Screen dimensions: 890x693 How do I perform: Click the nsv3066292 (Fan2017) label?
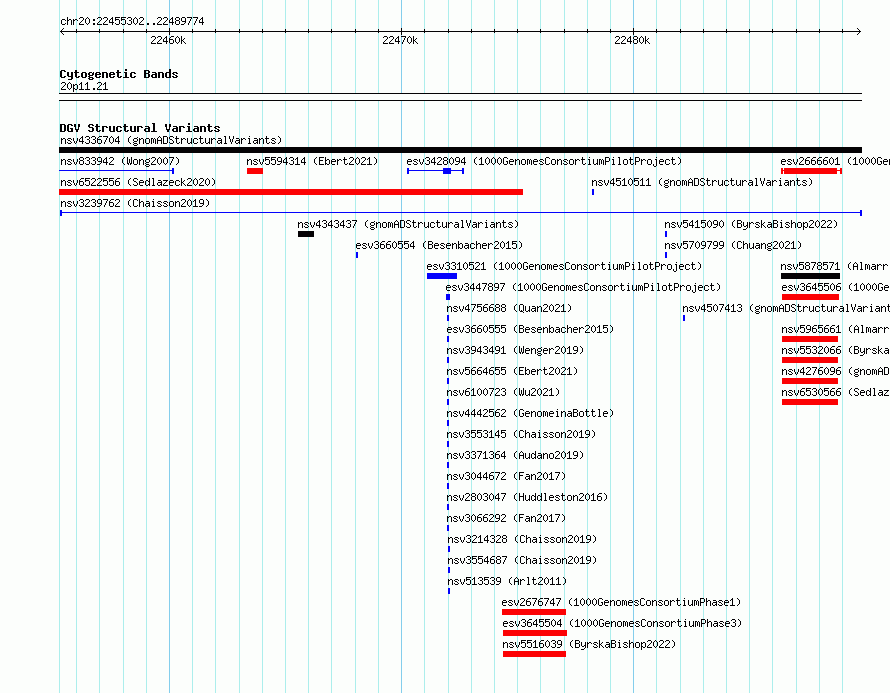(506, 518)
